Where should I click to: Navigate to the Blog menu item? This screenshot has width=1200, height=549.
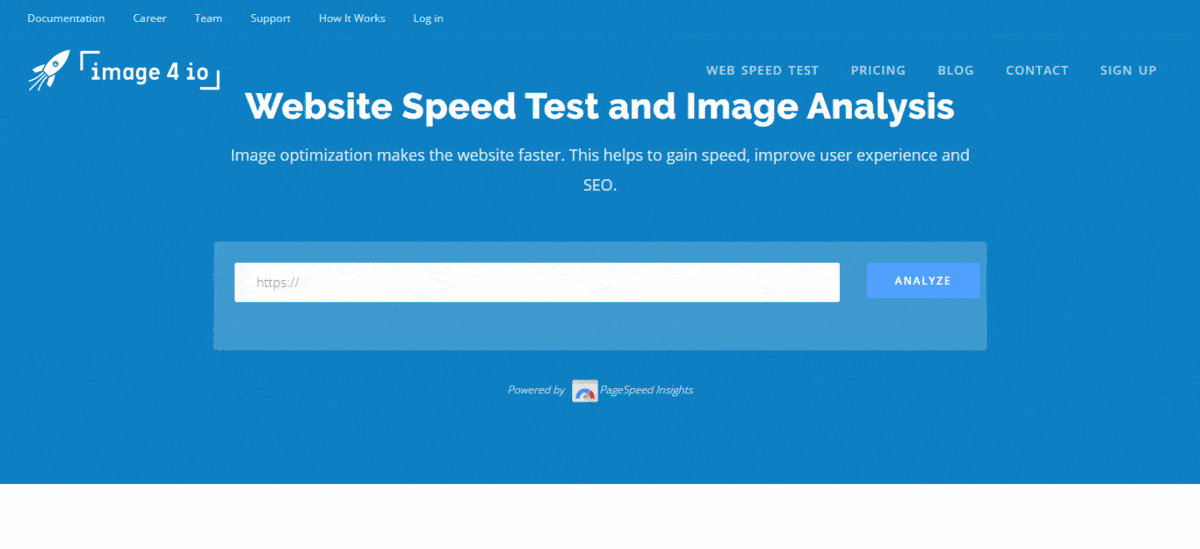tap(955, 71)
